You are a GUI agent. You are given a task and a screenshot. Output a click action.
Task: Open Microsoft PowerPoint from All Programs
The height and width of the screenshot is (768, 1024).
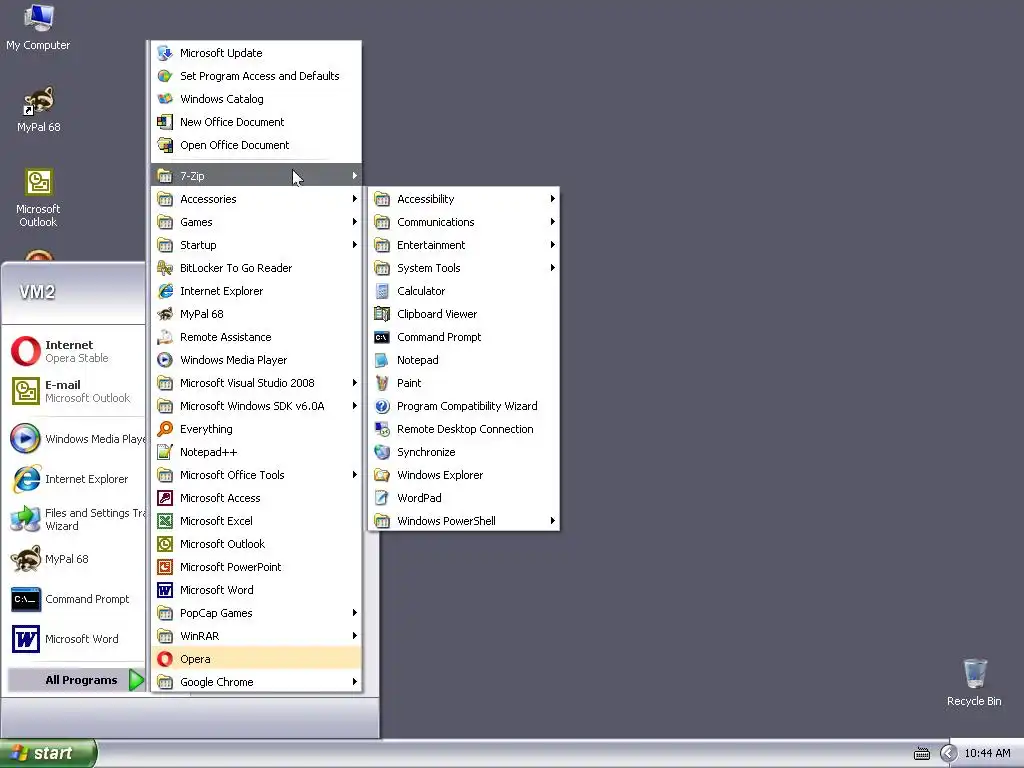256,567
